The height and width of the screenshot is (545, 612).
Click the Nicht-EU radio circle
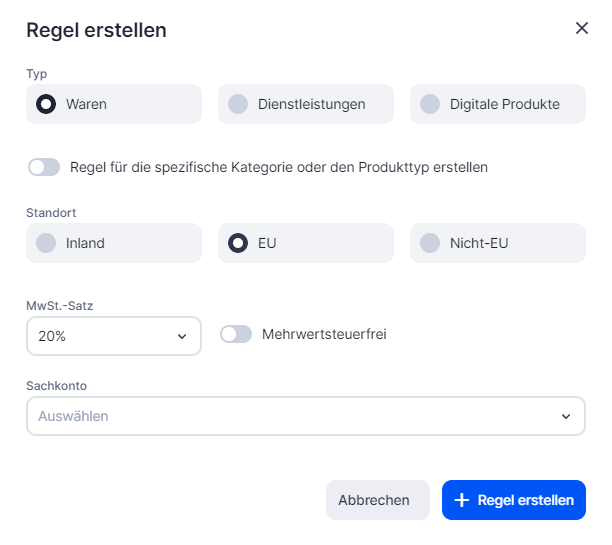pos(430,243)
